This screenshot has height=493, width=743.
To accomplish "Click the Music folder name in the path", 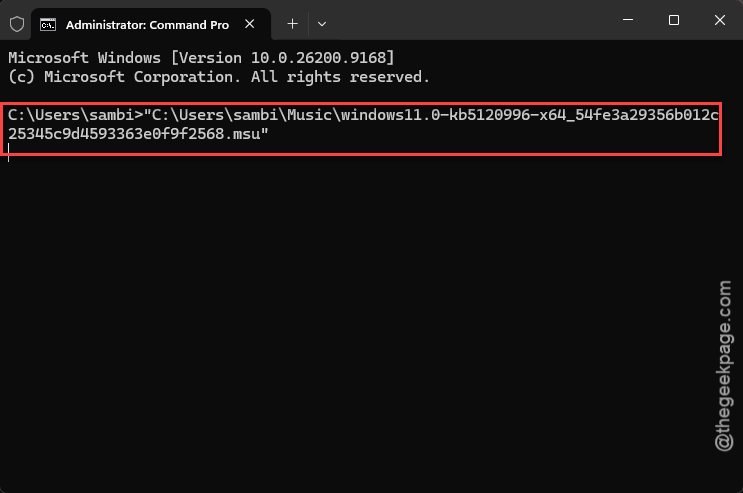I will click(309, 115).
